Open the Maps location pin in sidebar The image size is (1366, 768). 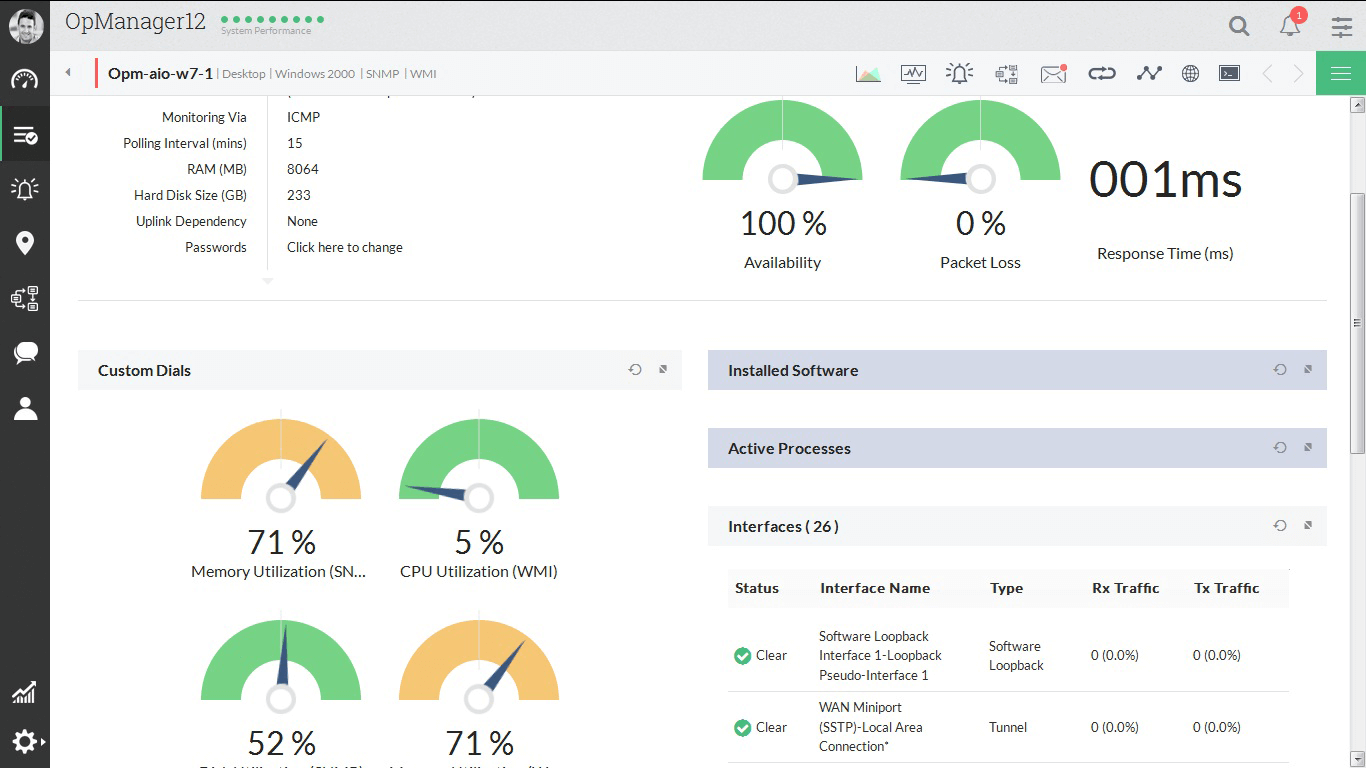(x=25, y=243)
